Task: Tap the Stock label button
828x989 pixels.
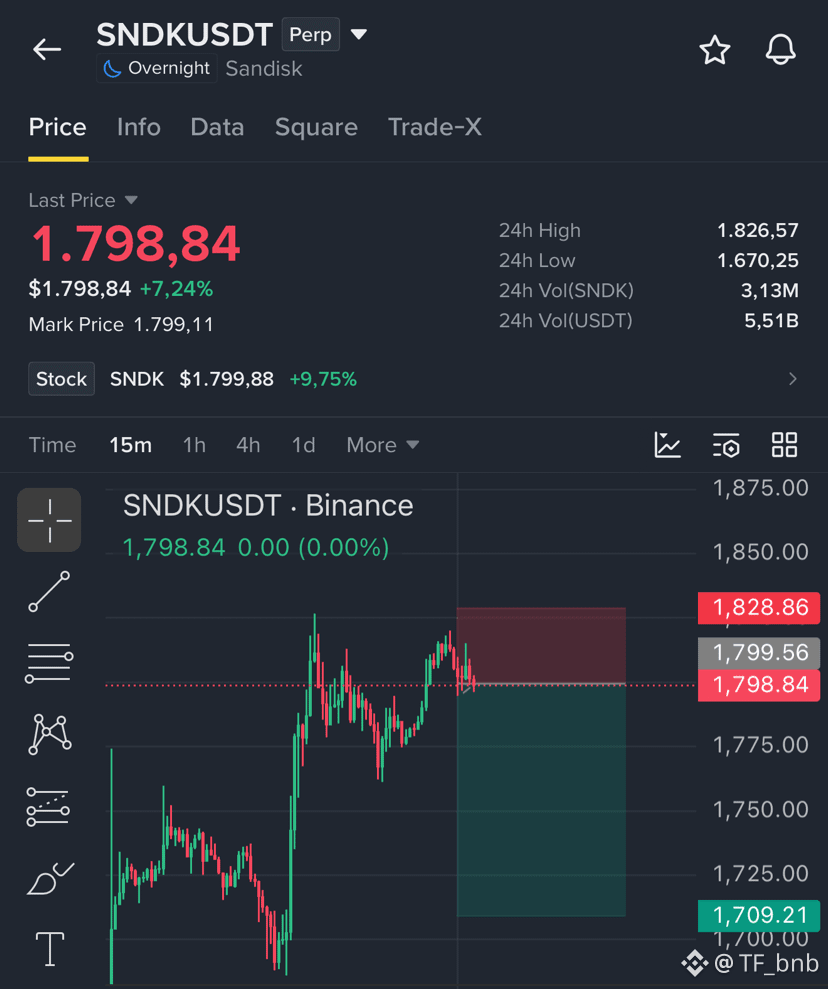Action: (61, 379)
